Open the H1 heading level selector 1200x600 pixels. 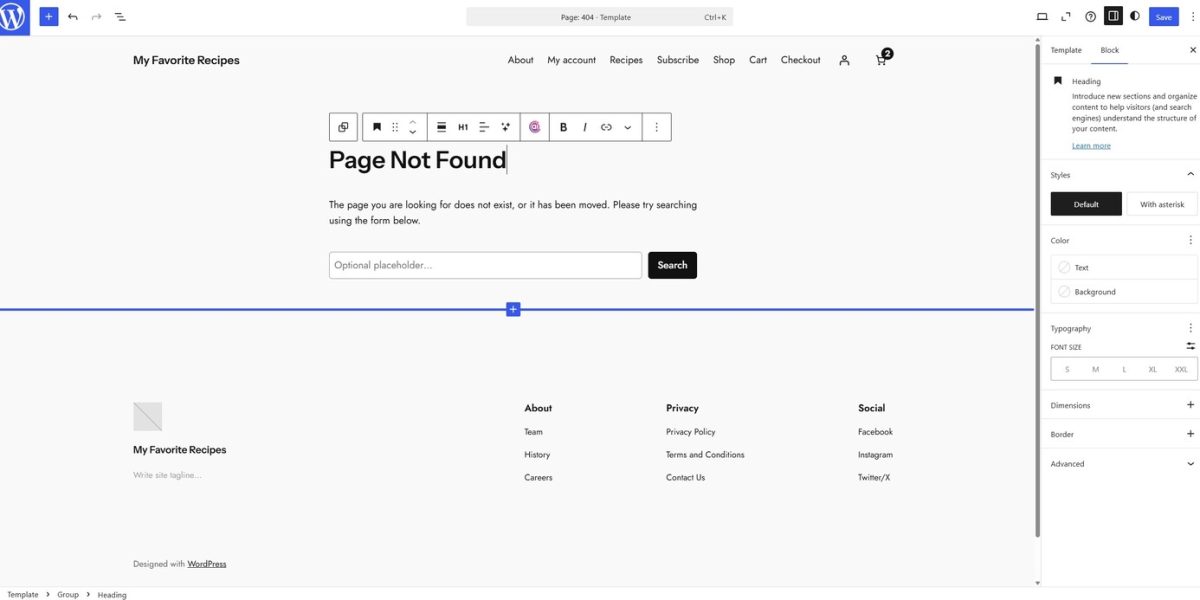tap(462, 126)
